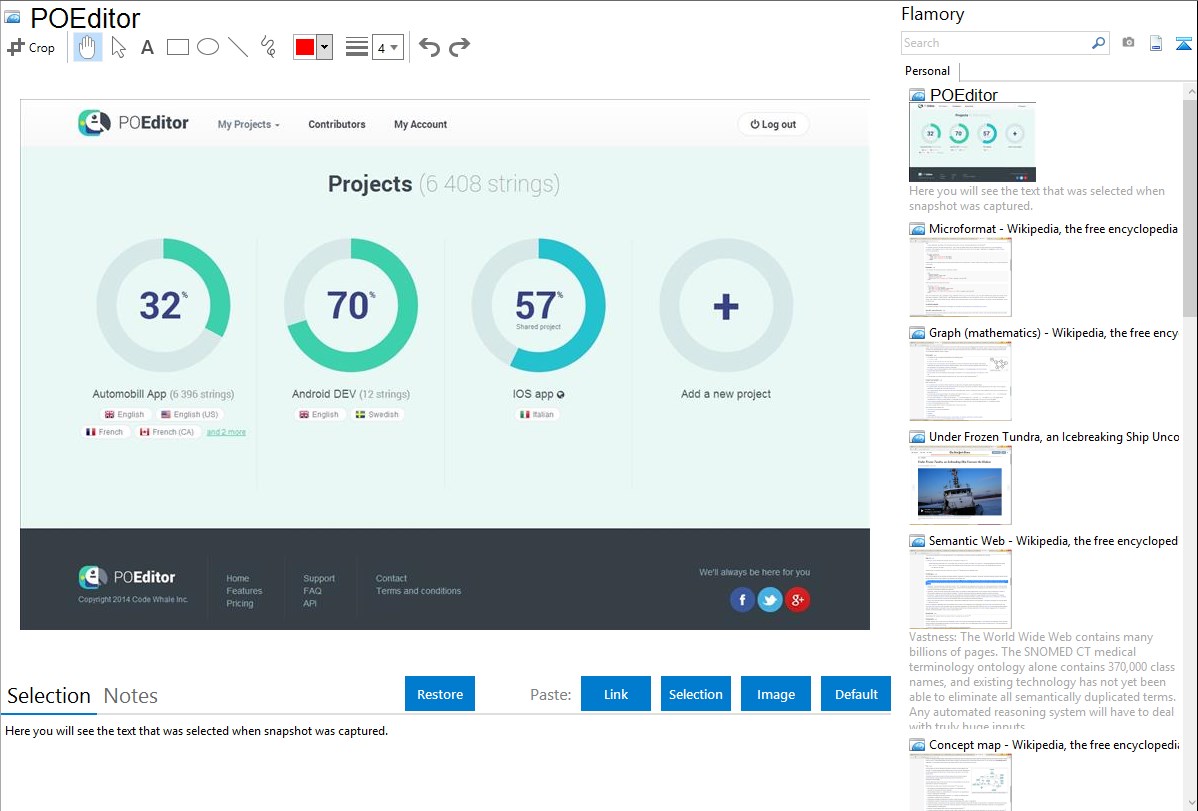Open the Contributors menu item

pyautogui.click(x=337, y=125)
